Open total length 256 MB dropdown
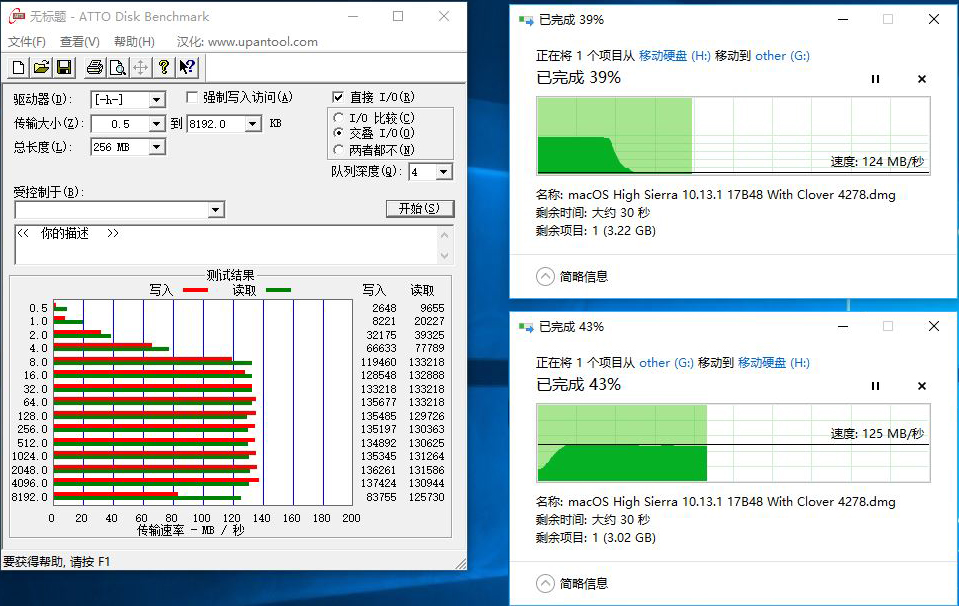 pos(157,147)
